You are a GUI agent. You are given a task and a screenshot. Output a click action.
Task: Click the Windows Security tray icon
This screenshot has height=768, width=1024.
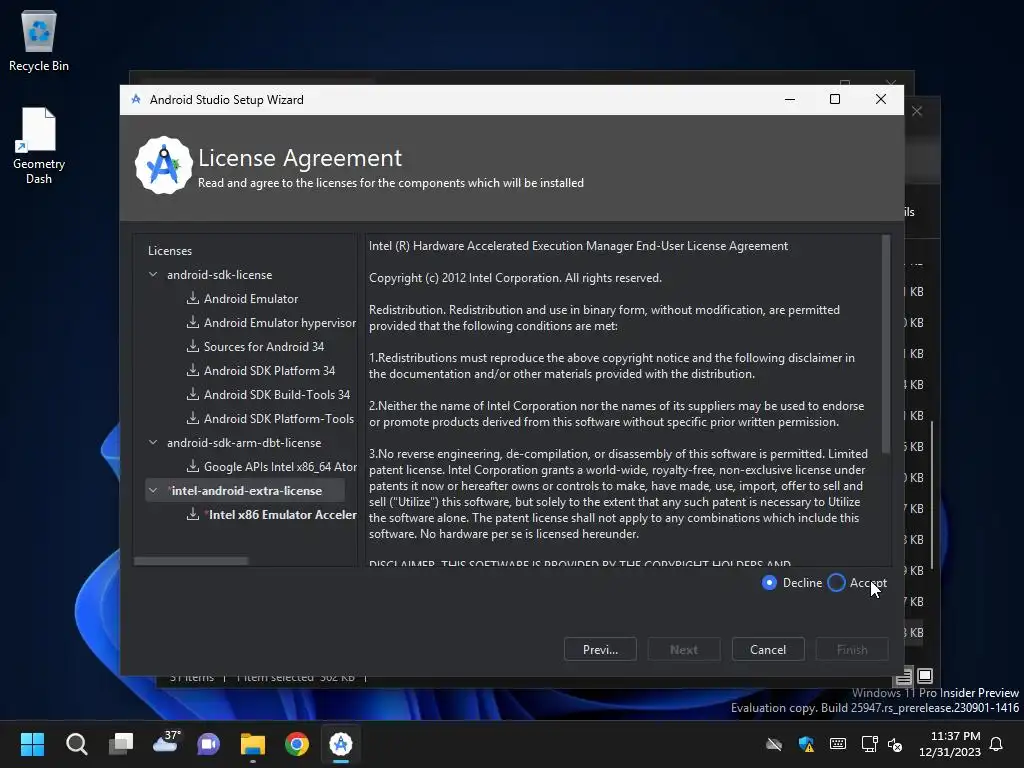(807, 744)
